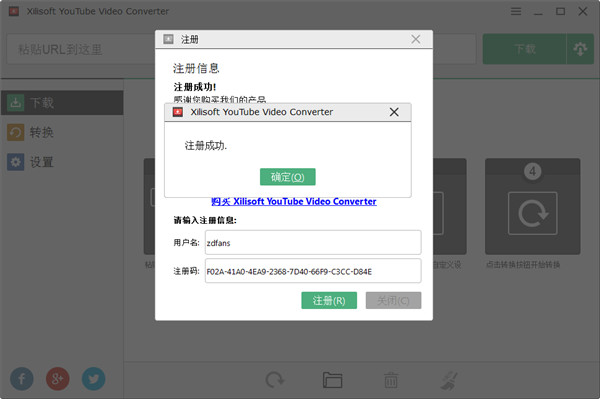
Task: Click the orange convert icon in sidebar
Action: [15, 132]
